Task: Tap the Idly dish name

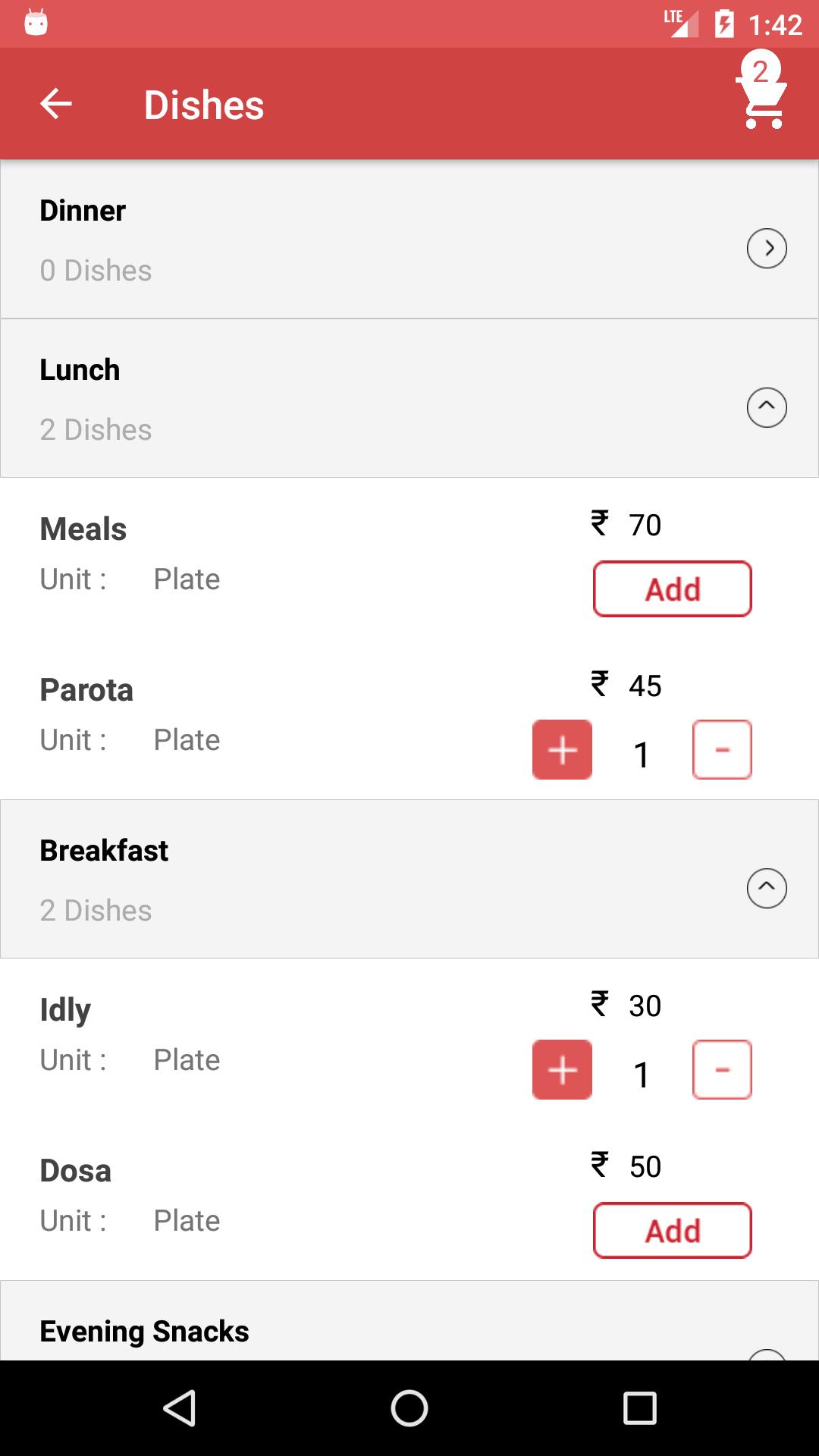Action: tap(65, 1010)
